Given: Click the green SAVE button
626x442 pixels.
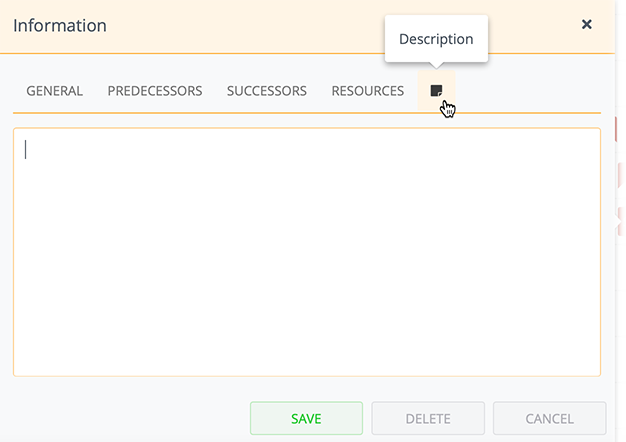Looking at the screenshot, I should (306, 418).
